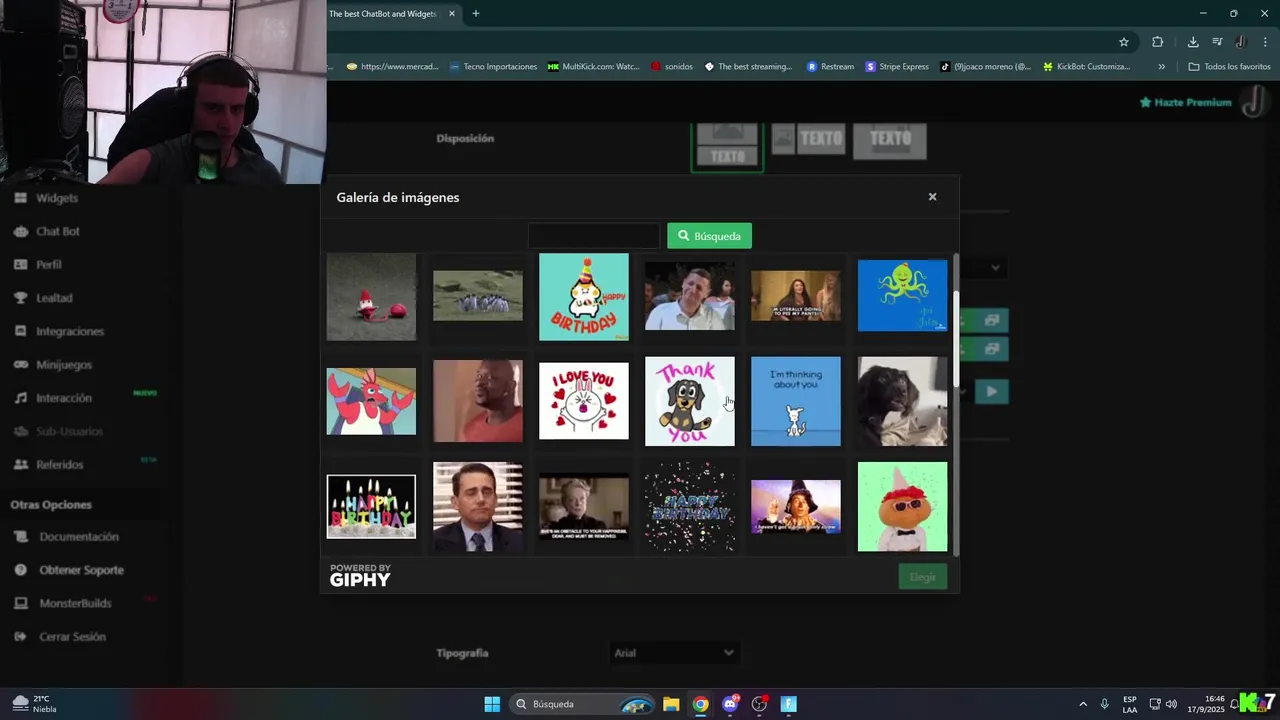Pick the green octopus on blue GIF
Viewport: 1280px width, 720px height.
pos(902,295)
